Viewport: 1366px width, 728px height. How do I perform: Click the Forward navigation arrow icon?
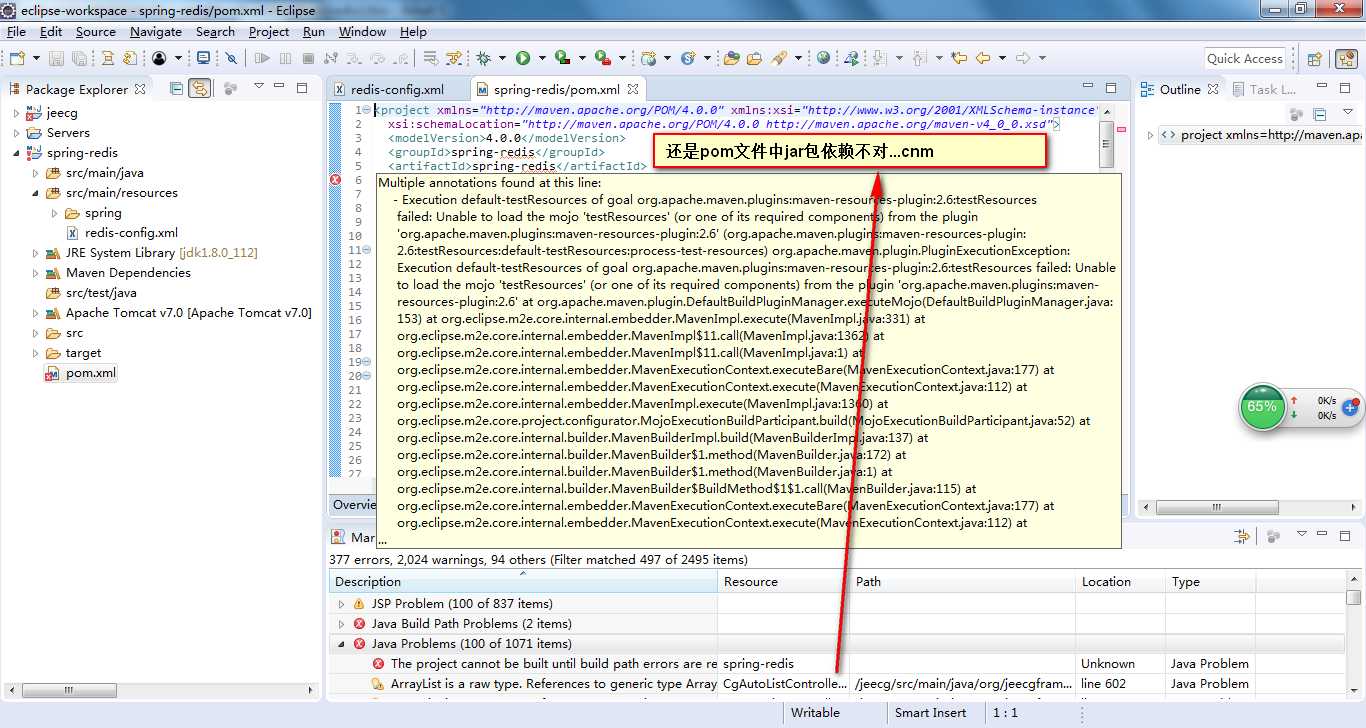[x=1022, y=58]
